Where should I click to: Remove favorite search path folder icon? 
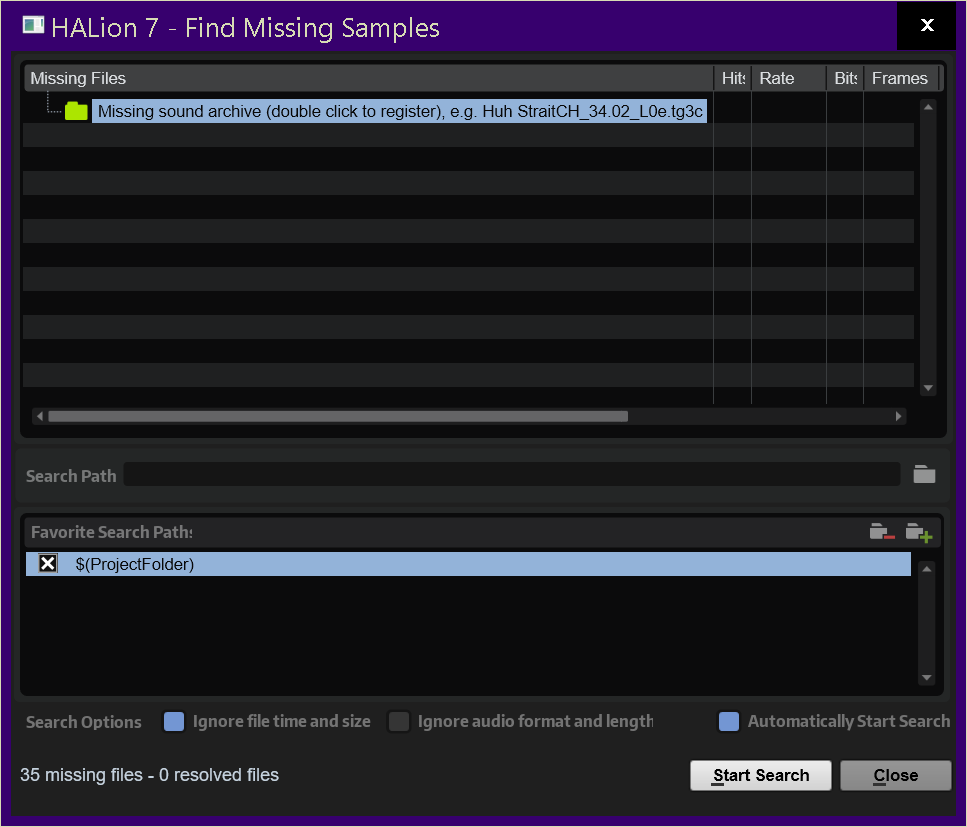(882, 532)
